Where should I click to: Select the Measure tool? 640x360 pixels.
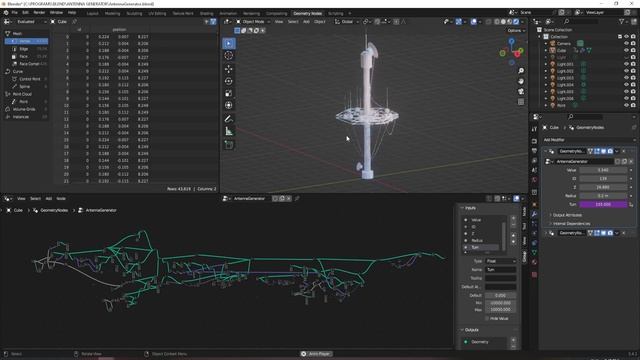[229, 131]
